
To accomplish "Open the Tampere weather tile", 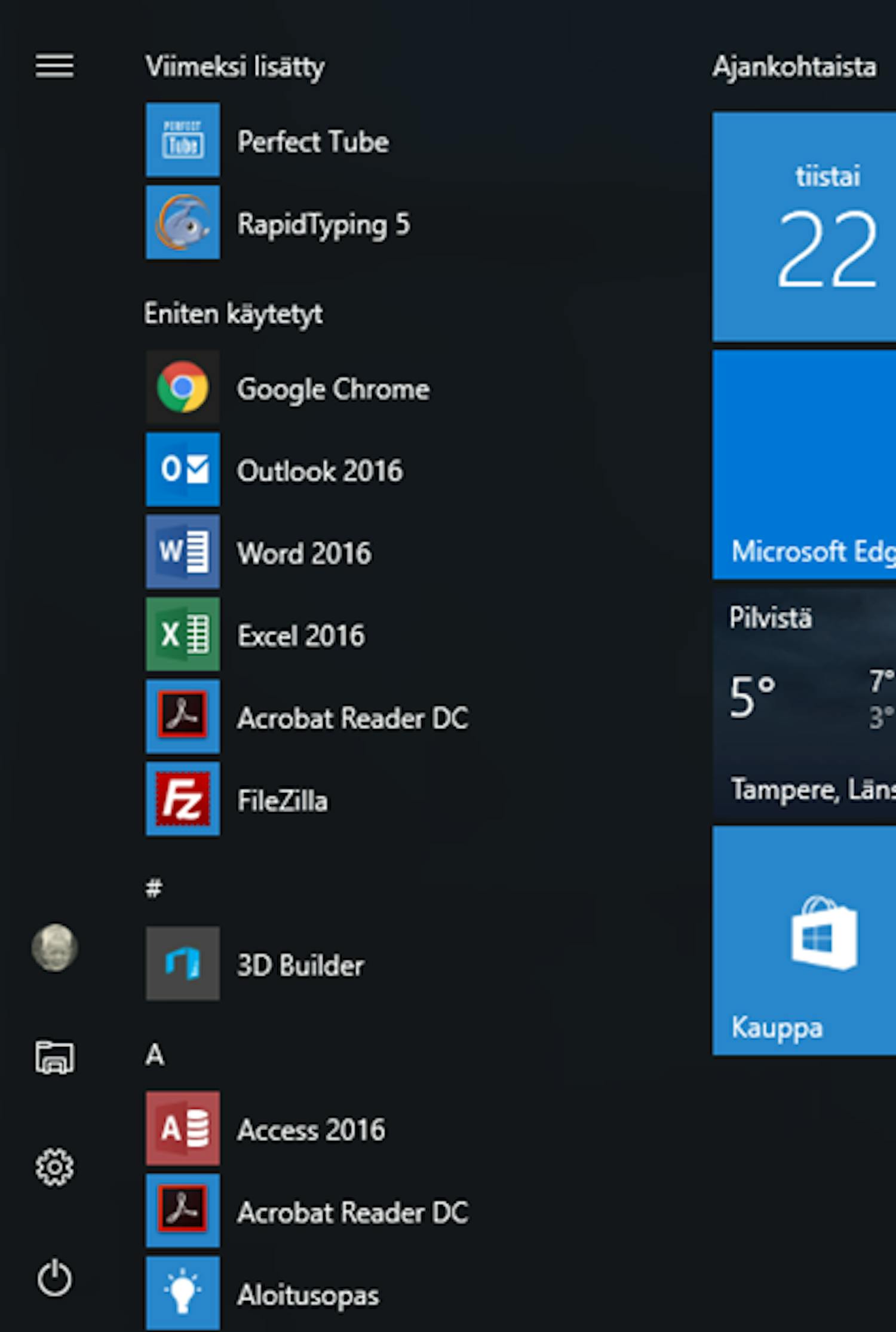I will (x=804, y=702).
